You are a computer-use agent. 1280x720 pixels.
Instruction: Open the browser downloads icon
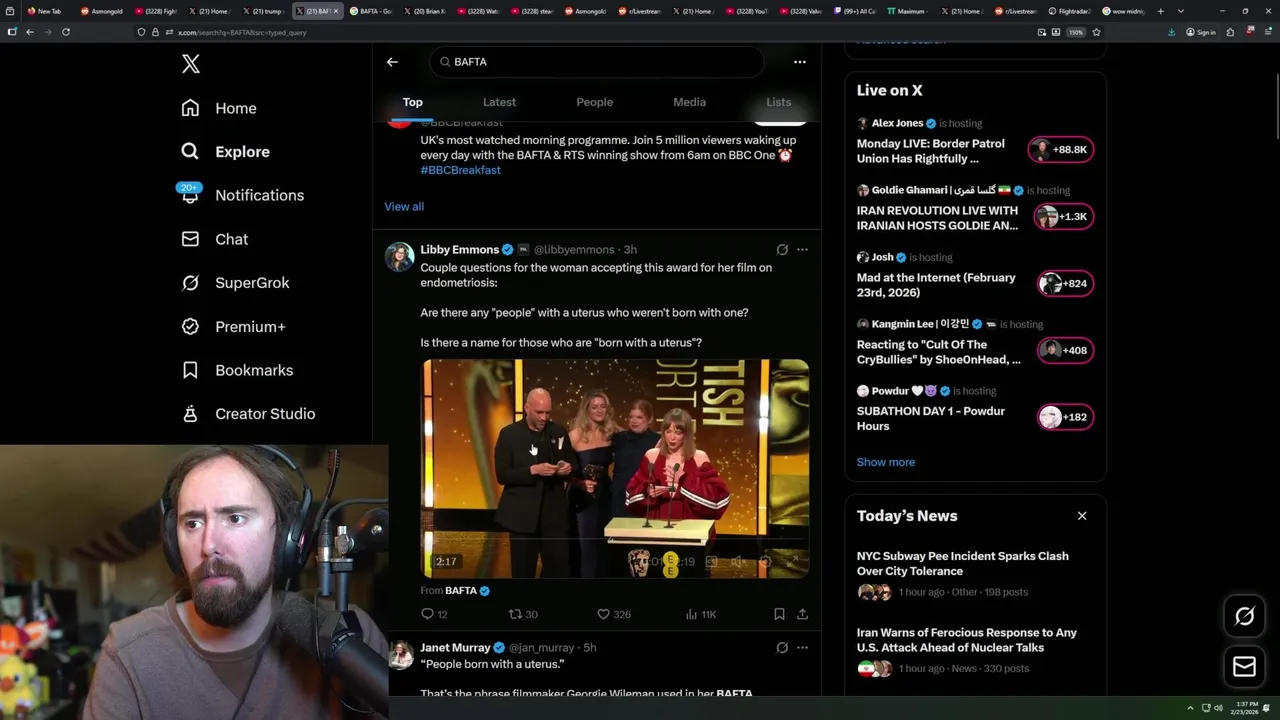tap(1171, 32)
